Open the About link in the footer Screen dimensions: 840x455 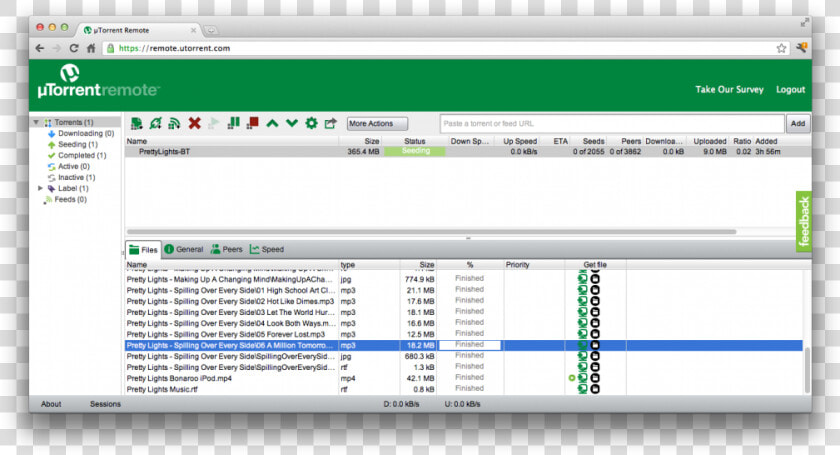(x=51, y=404)
